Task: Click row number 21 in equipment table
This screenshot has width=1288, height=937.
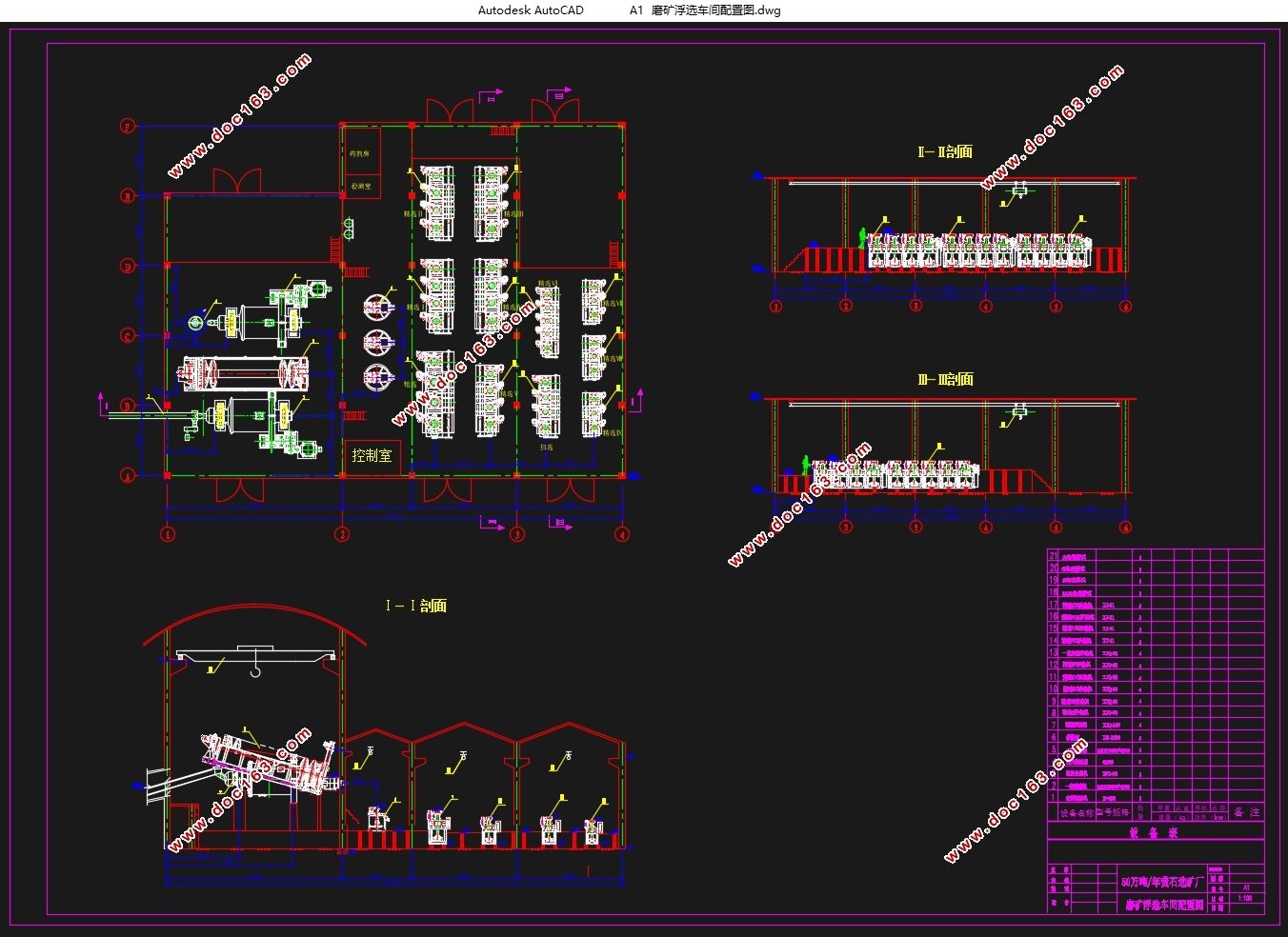Action: click(x=1053, y=556)
